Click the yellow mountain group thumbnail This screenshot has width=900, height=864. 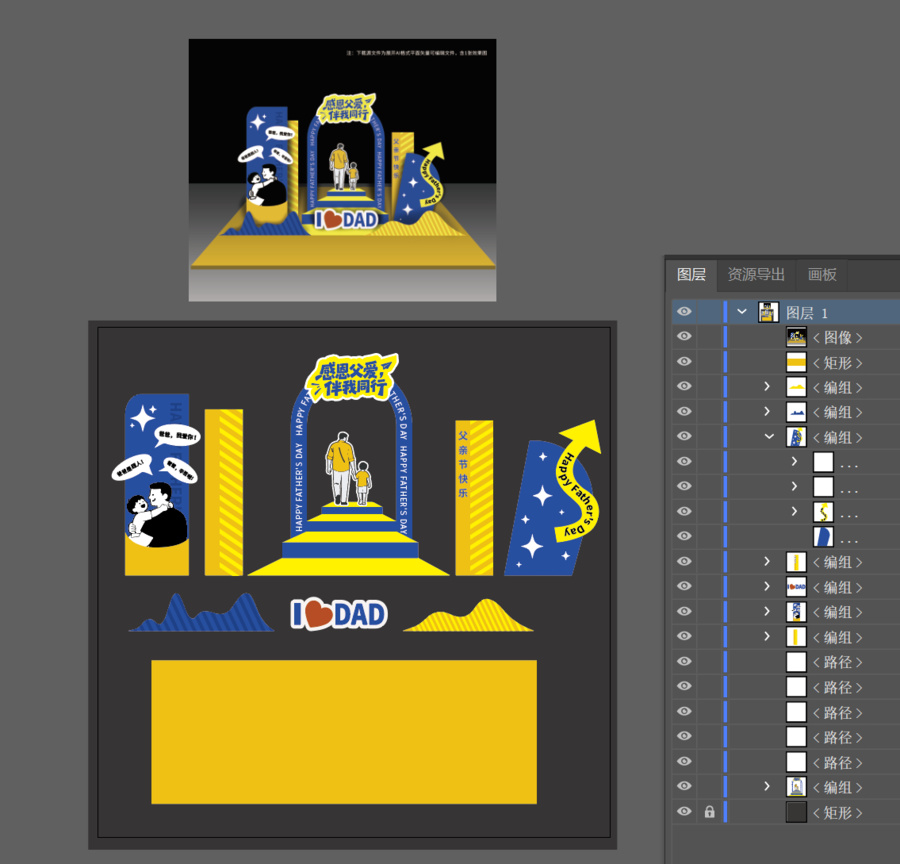[796, 387]
